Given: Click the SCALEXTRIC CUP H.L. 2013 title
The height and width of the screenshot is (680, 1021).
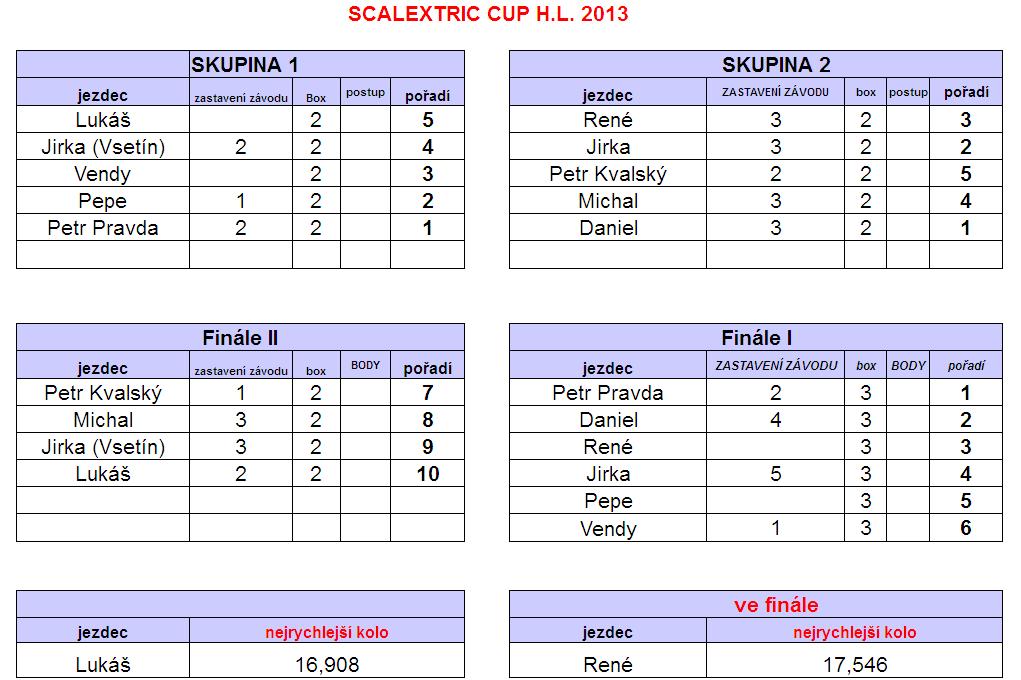Looking at the screenshot, I should (x=488, y=14).
